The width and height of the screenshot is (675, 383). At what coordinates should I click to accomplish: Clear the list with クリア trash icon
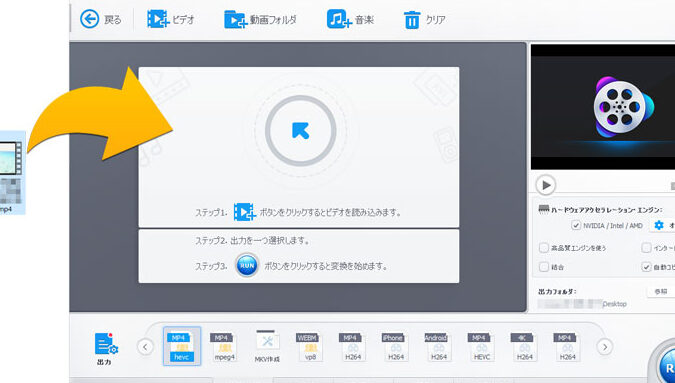(x=424, y=19)
